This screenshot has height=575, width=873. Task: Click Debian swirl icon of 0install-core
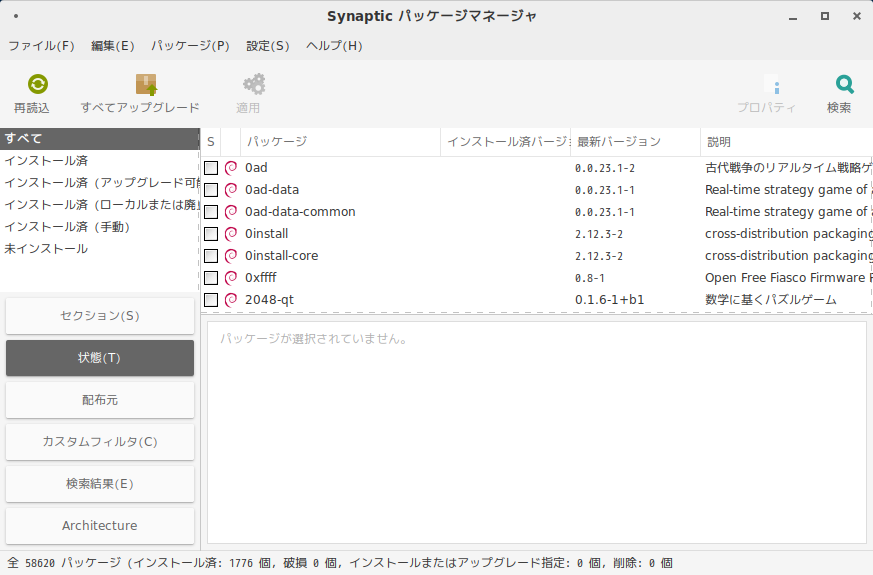click(x=230, y=255)
